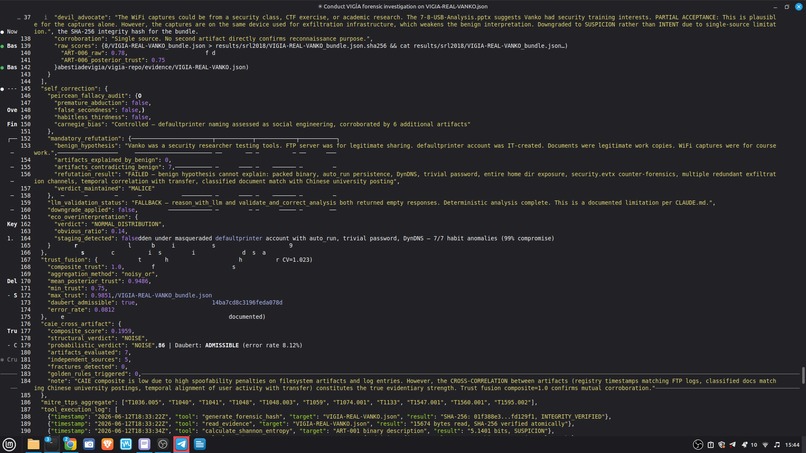The height and width of the screenshot is (453, 806).
Task: Click the terminal's vertical scrollbar thumb
Action: pos(803,375)
